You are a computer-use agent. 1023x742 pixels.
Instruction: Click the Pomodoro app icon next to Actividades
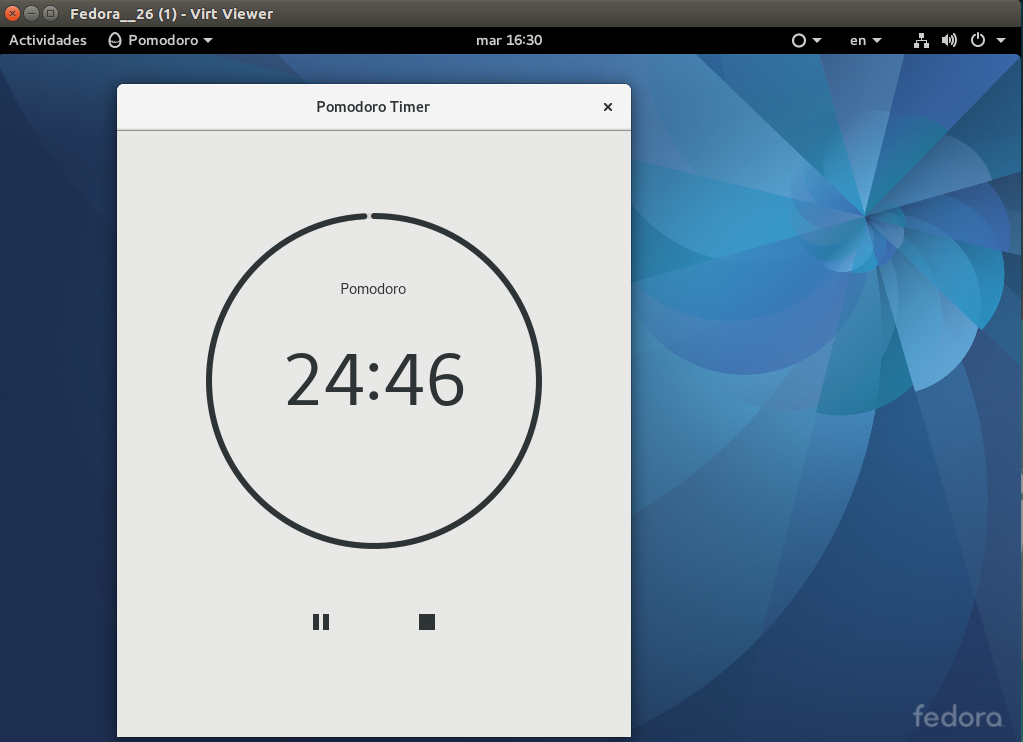coord(115,40)
